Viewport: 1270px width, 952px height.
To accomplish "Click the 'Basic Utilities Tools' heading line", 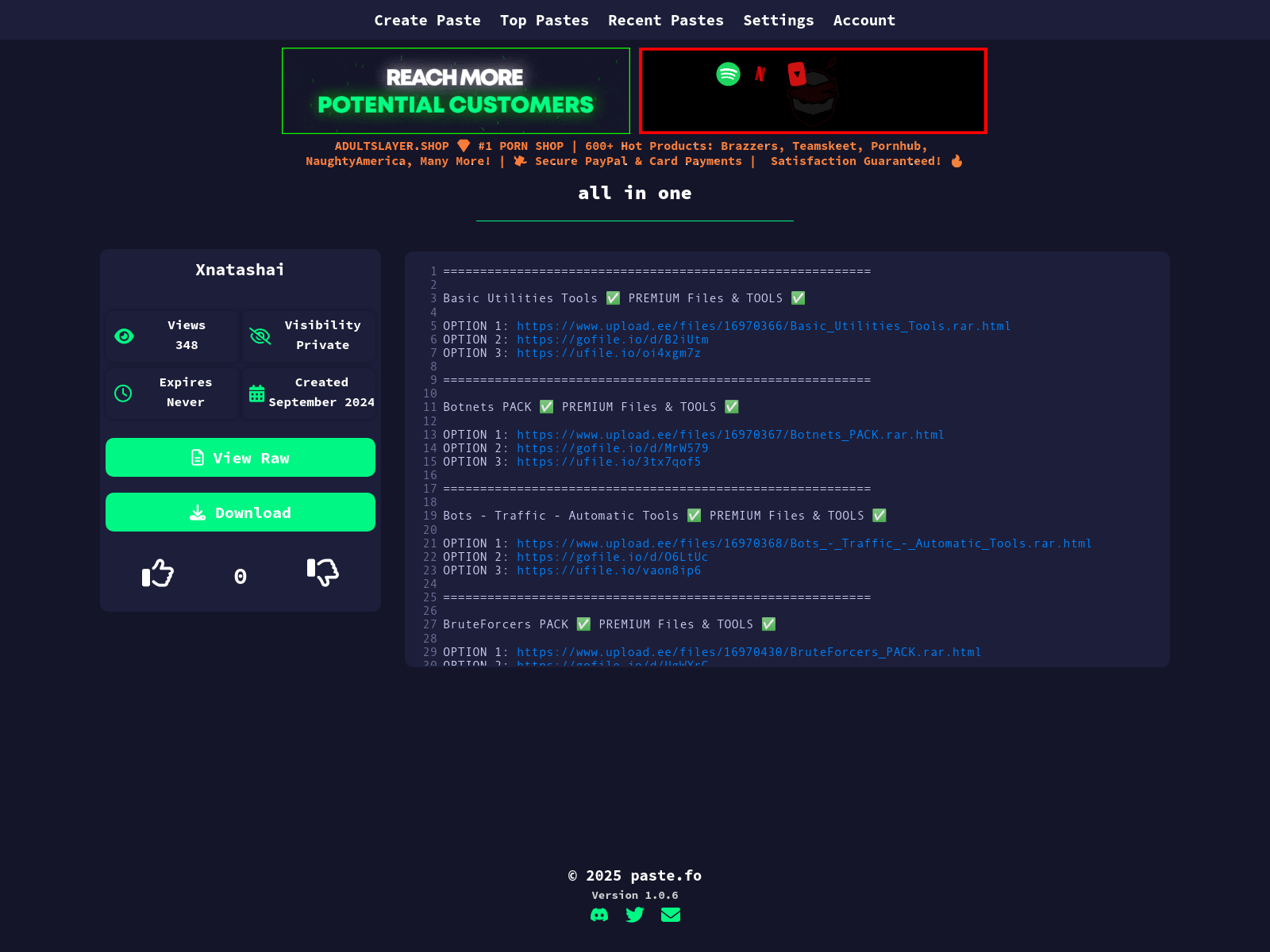I will tap(625, 298).
